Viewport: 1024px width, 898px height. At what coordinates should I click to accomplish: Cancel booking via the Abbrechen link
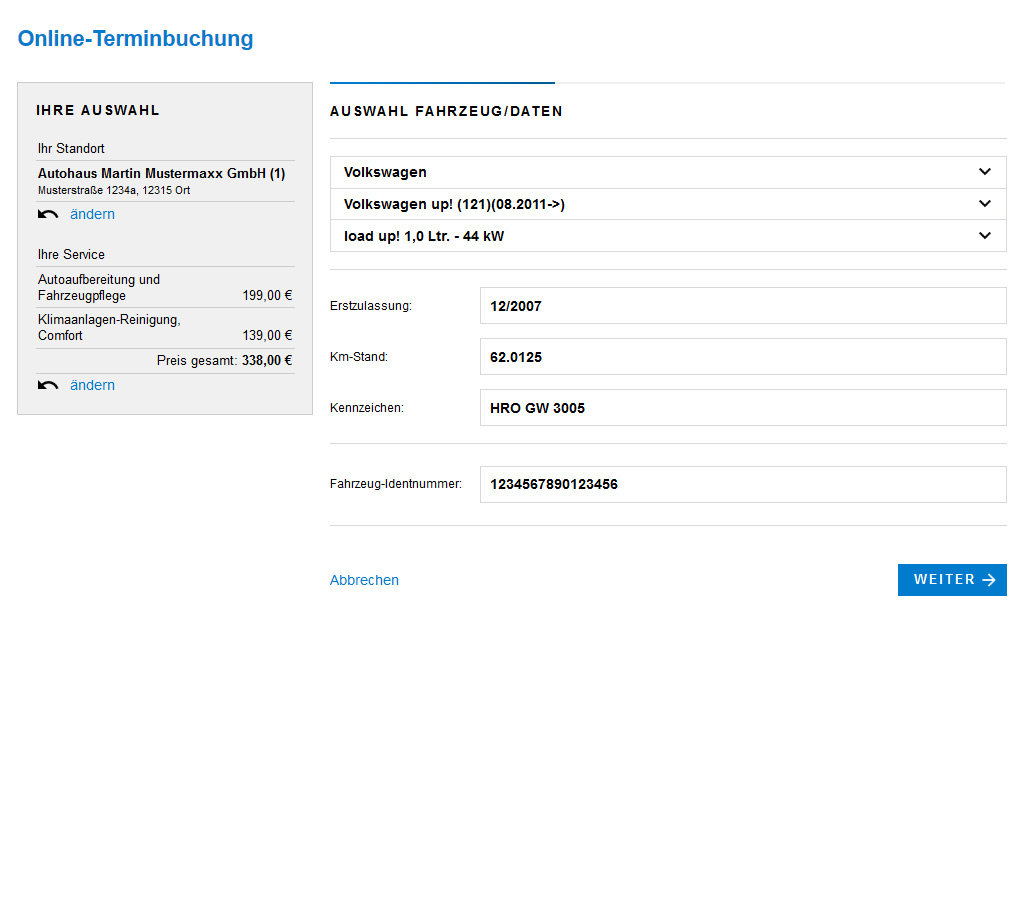pos(364,580)
